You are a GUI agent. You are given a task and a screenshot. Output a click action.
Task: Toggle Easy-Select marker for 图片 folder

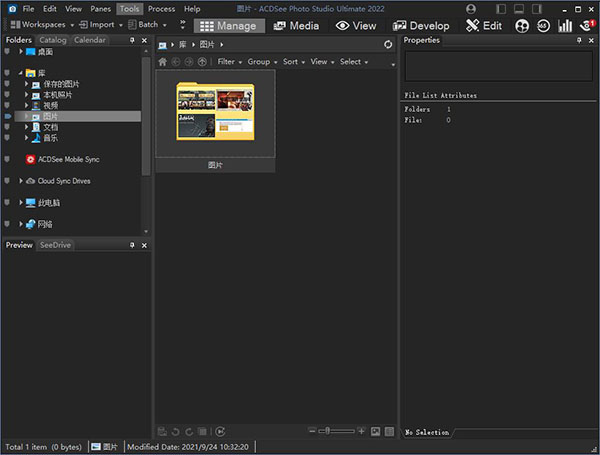8,116
